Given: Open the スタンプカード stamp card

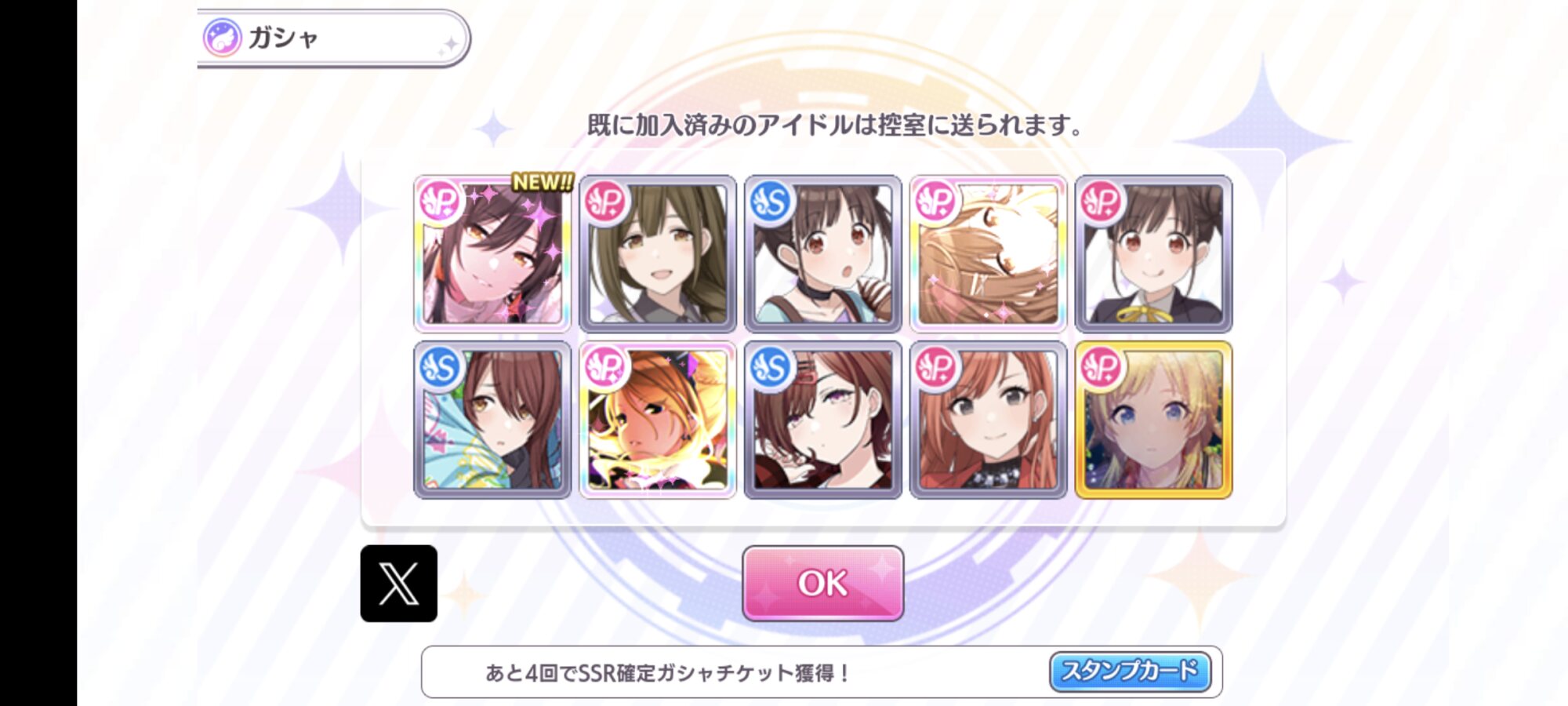Looking at the screenshot, I should pyautogui.click(x=1130, y=671).
